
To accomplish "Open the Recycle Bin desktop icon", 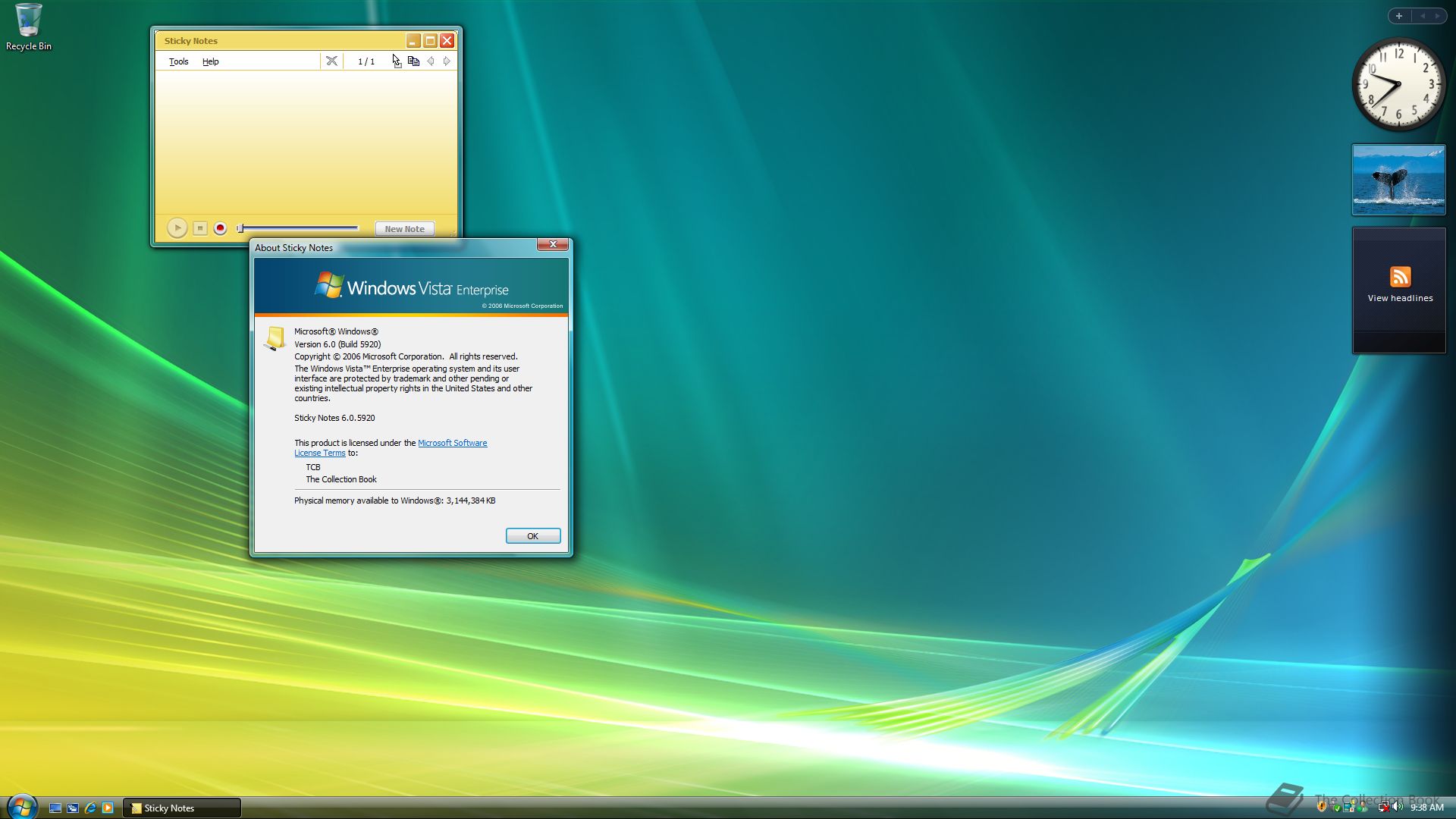I will tap(29, 27).
